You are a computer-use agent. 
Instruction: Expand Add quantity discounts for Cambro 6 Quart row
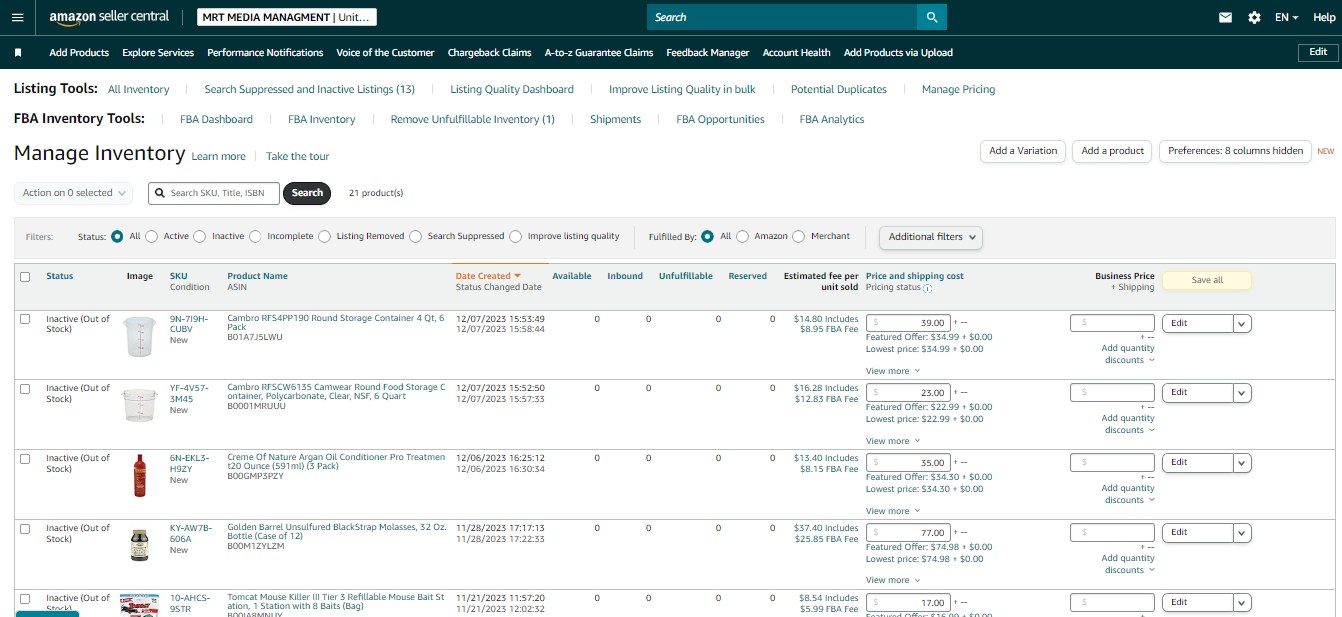pos(1128,424)
